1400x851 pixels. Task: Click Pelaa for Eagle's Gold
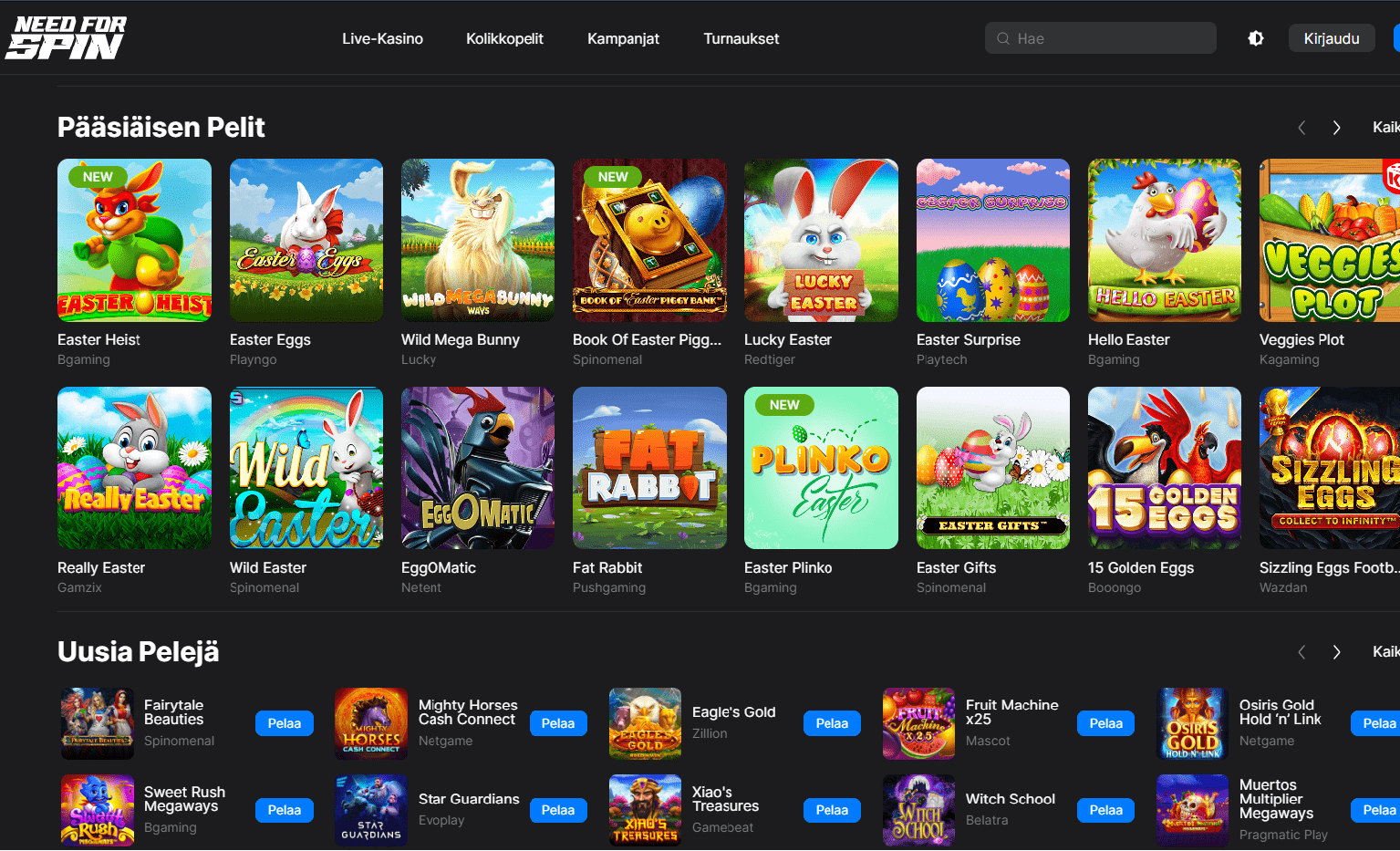(832, 723)
